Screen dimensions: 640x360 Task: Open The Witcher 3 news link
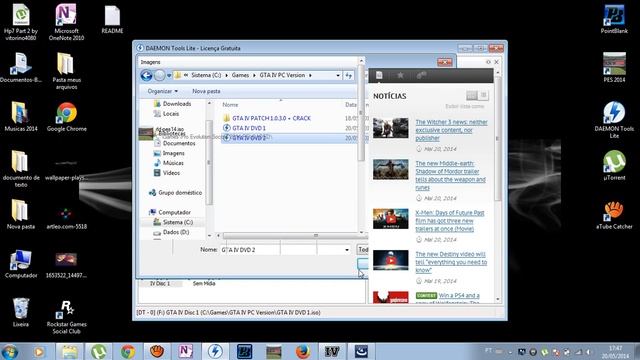tap(451, 130)
